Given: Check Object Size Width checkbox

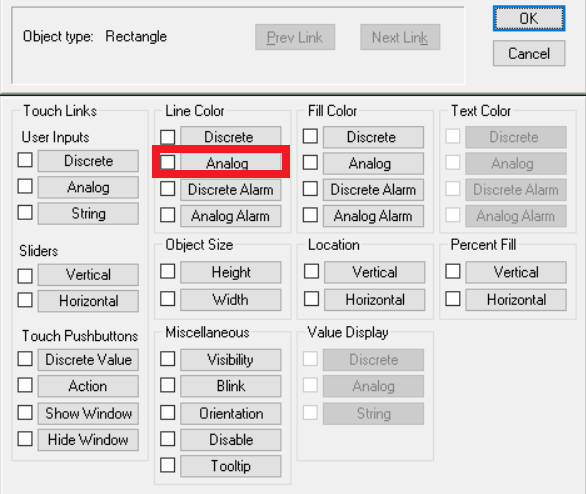Looking at the screenshot, I should (x=167, y=299).
